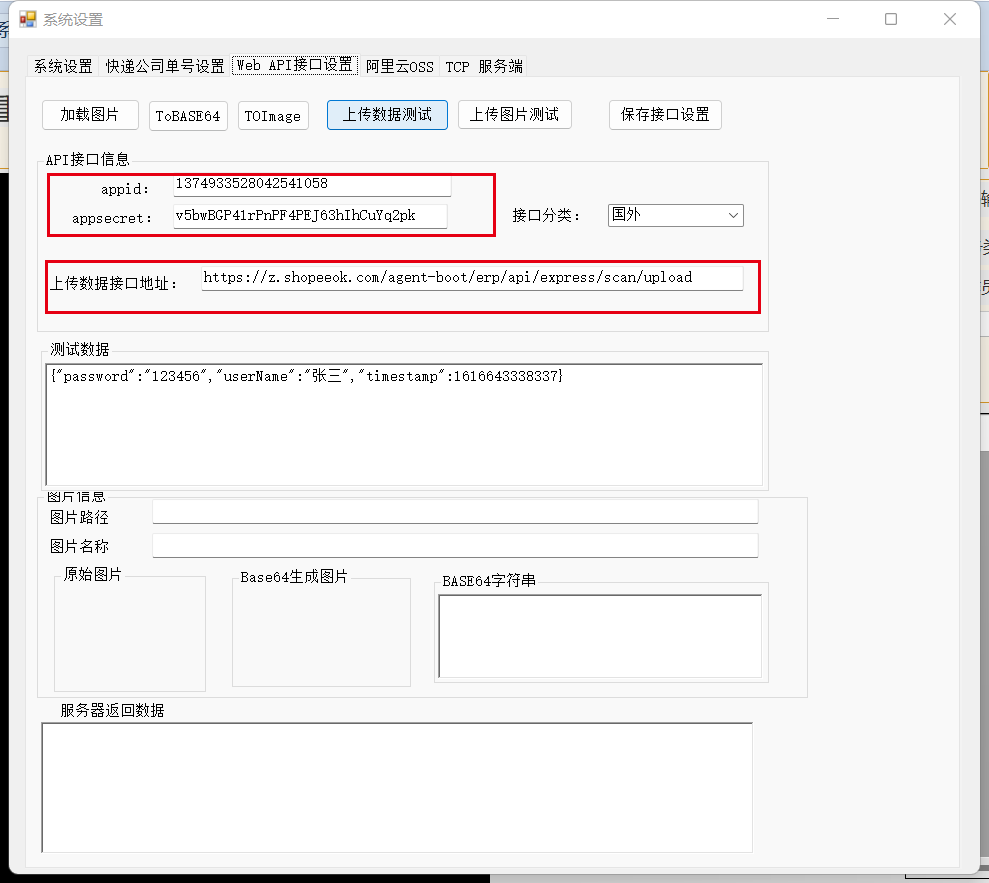Click into 上传数据接口地址 URL field
The width and height of the screenshot is (989, 883).
coord(472,278)
